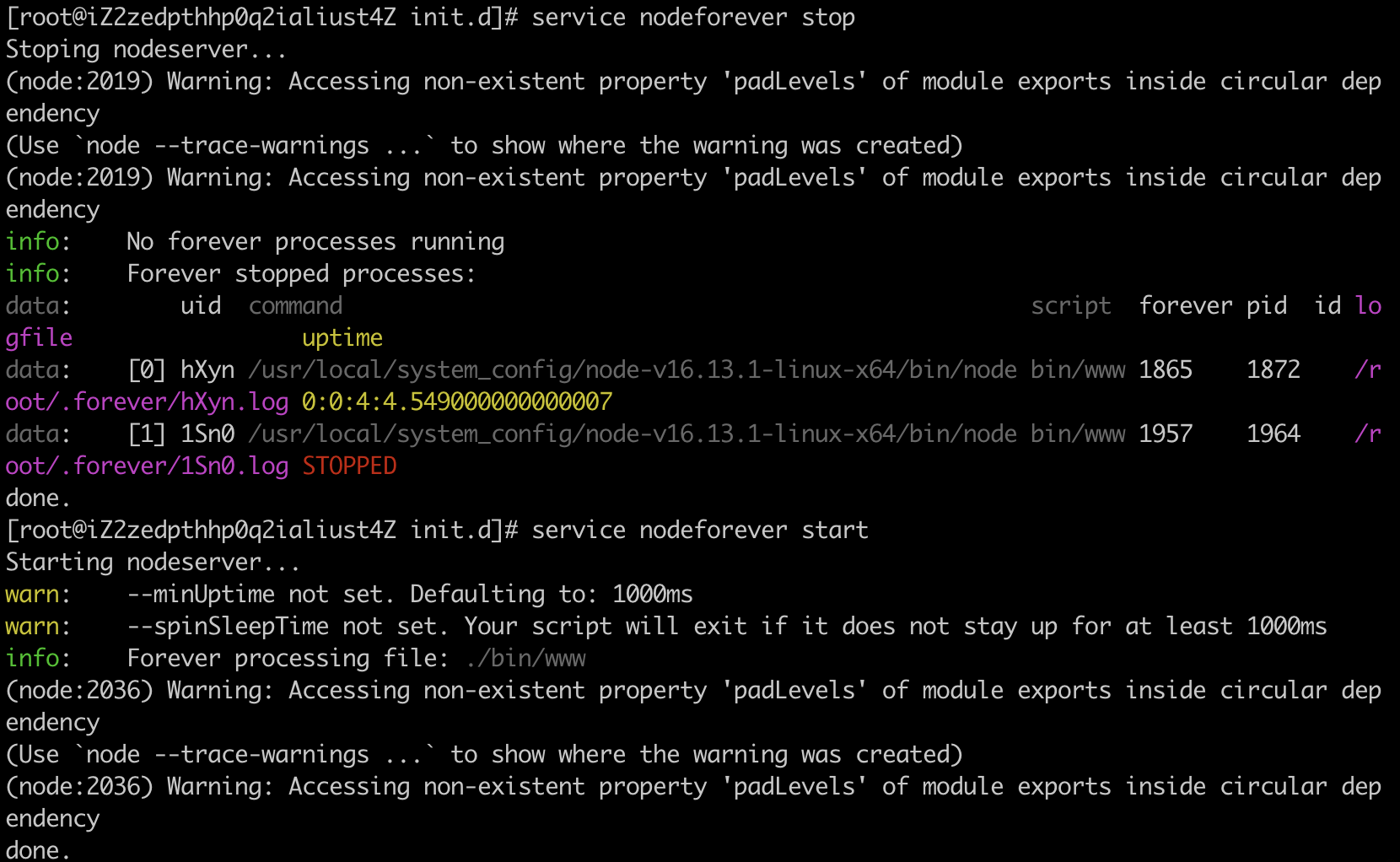The height and width of the screenshot is (862, 1400).
Task: Click the 'service nodeforever stop' command text
Action: pos(693,18)
